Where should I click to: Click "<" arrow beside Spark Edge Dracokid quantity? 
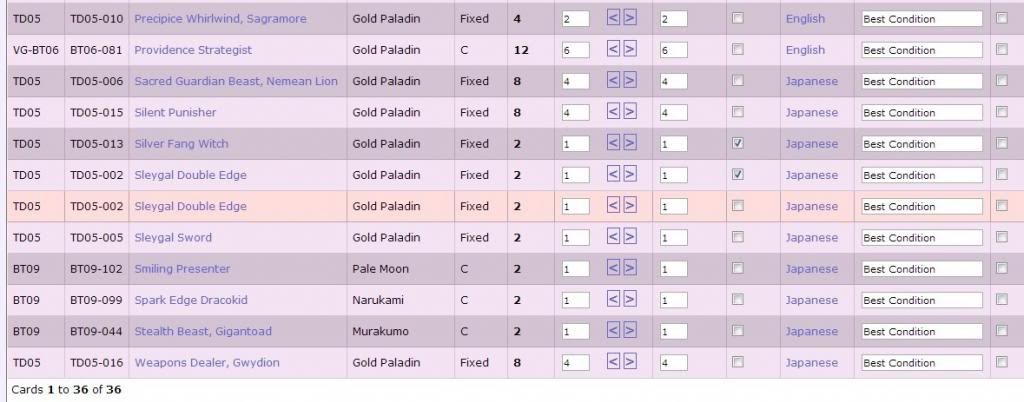click(614, 300)
